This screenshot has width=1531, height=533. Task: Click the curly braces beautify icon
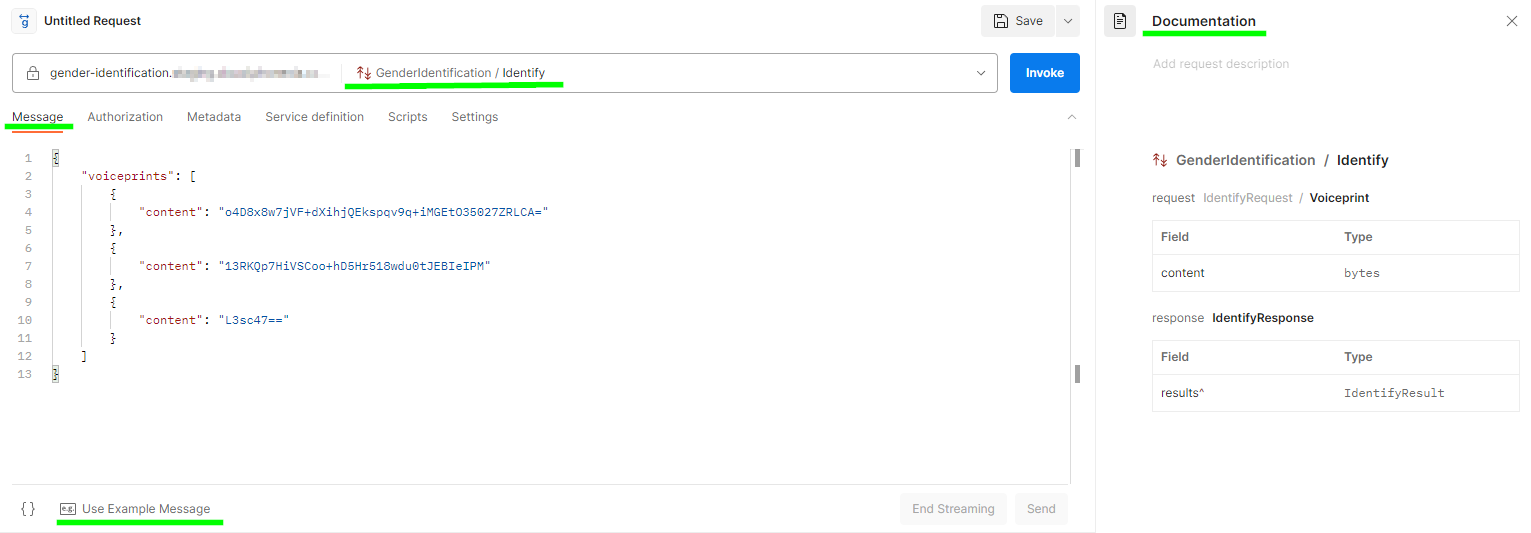28,509
